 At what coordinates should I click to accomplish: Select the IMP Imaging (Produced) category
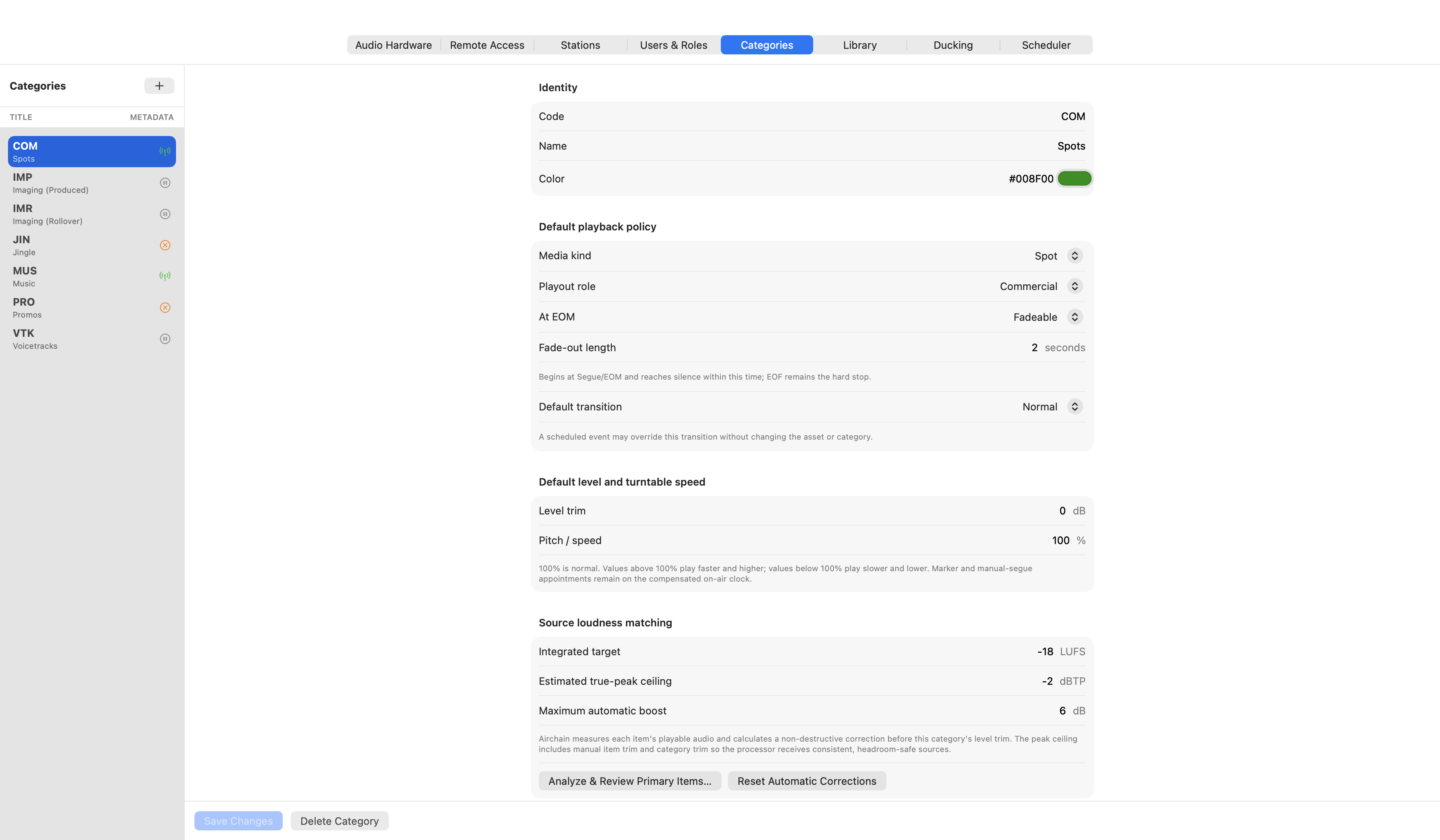click(92, 183)
